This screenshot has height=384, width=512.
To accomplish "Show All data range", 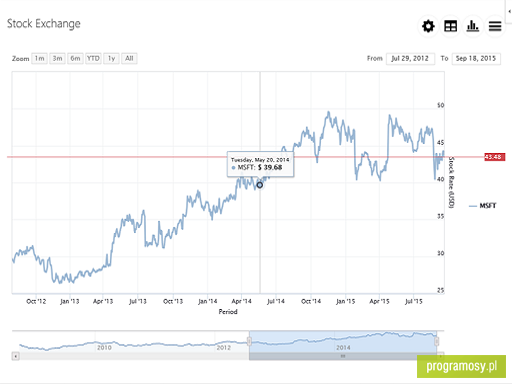I will pos(129,58).
